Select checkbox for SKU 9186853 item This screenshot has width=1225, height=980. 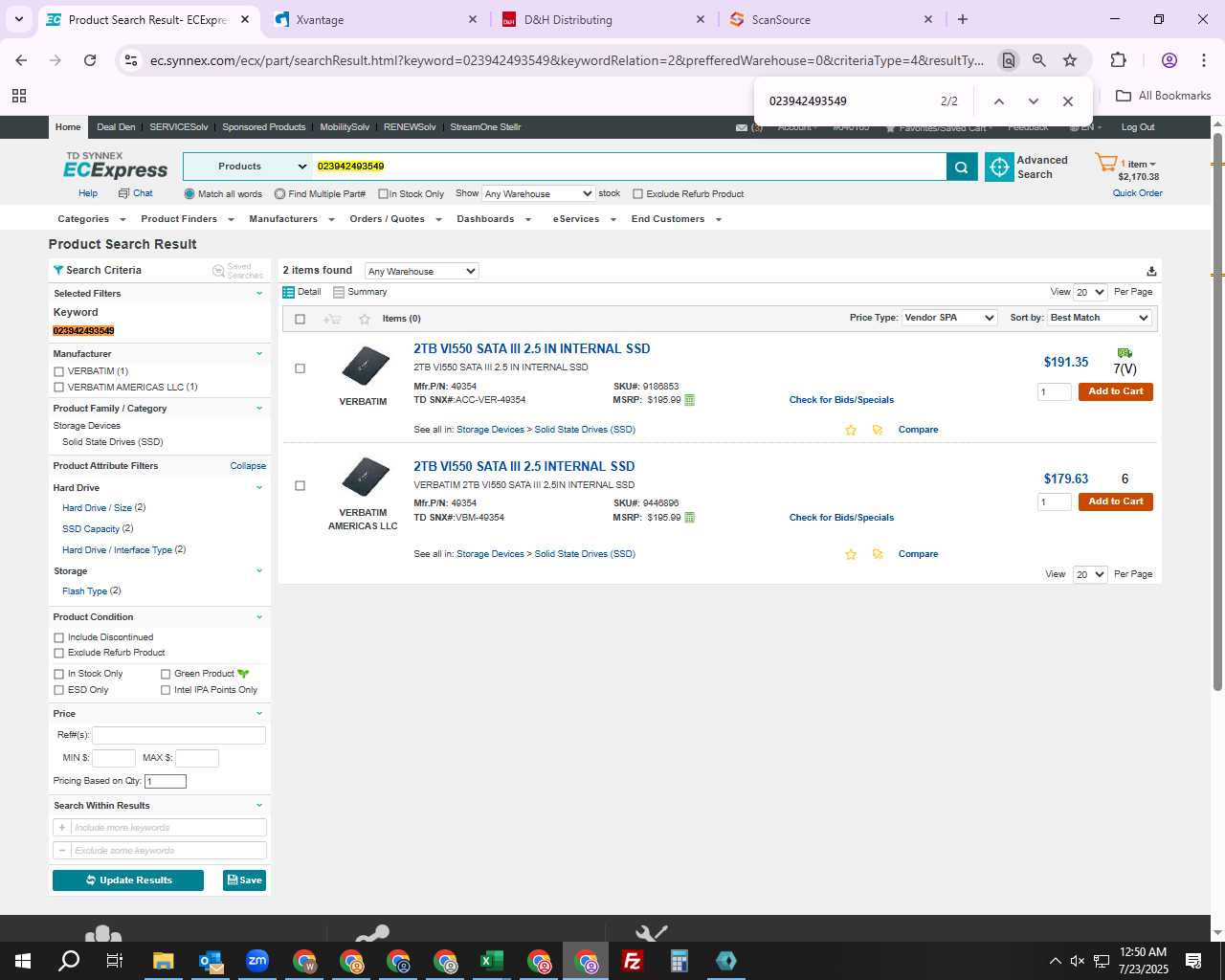point(300,368)
